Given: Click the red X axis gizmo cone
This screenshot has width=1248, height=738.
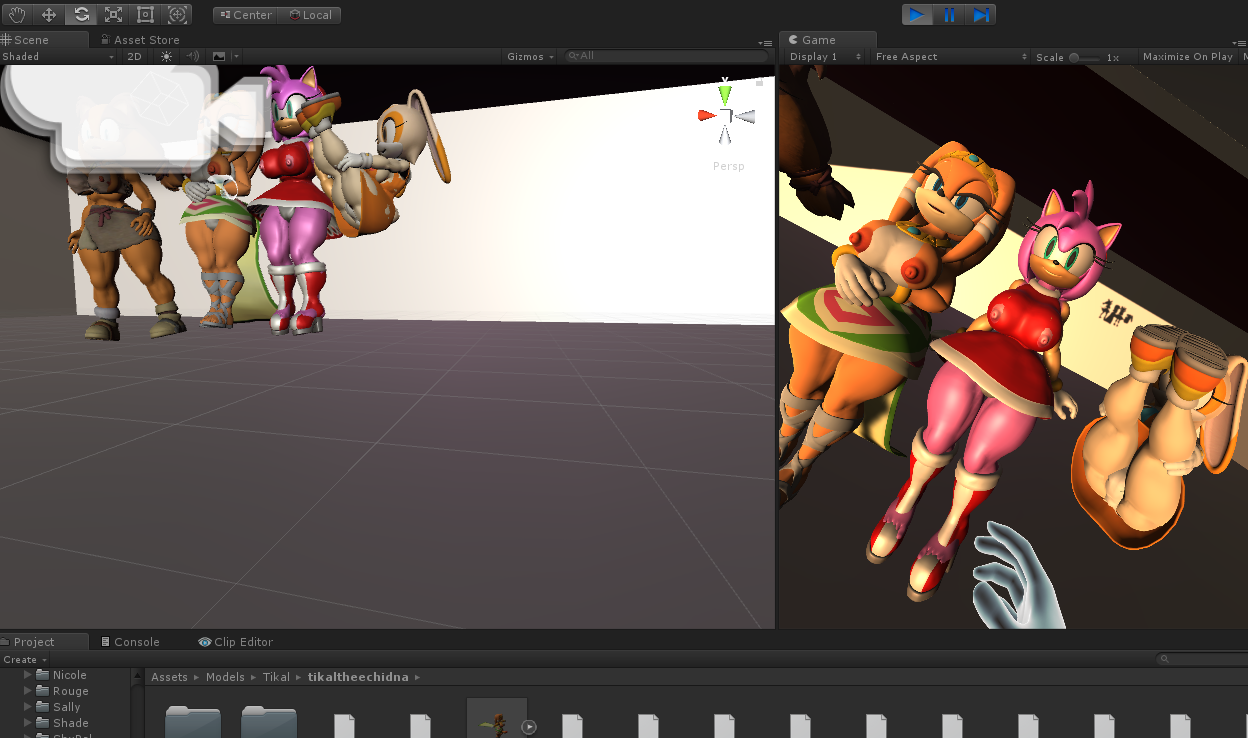Looking at the screenshot, I should coord(706,116).
